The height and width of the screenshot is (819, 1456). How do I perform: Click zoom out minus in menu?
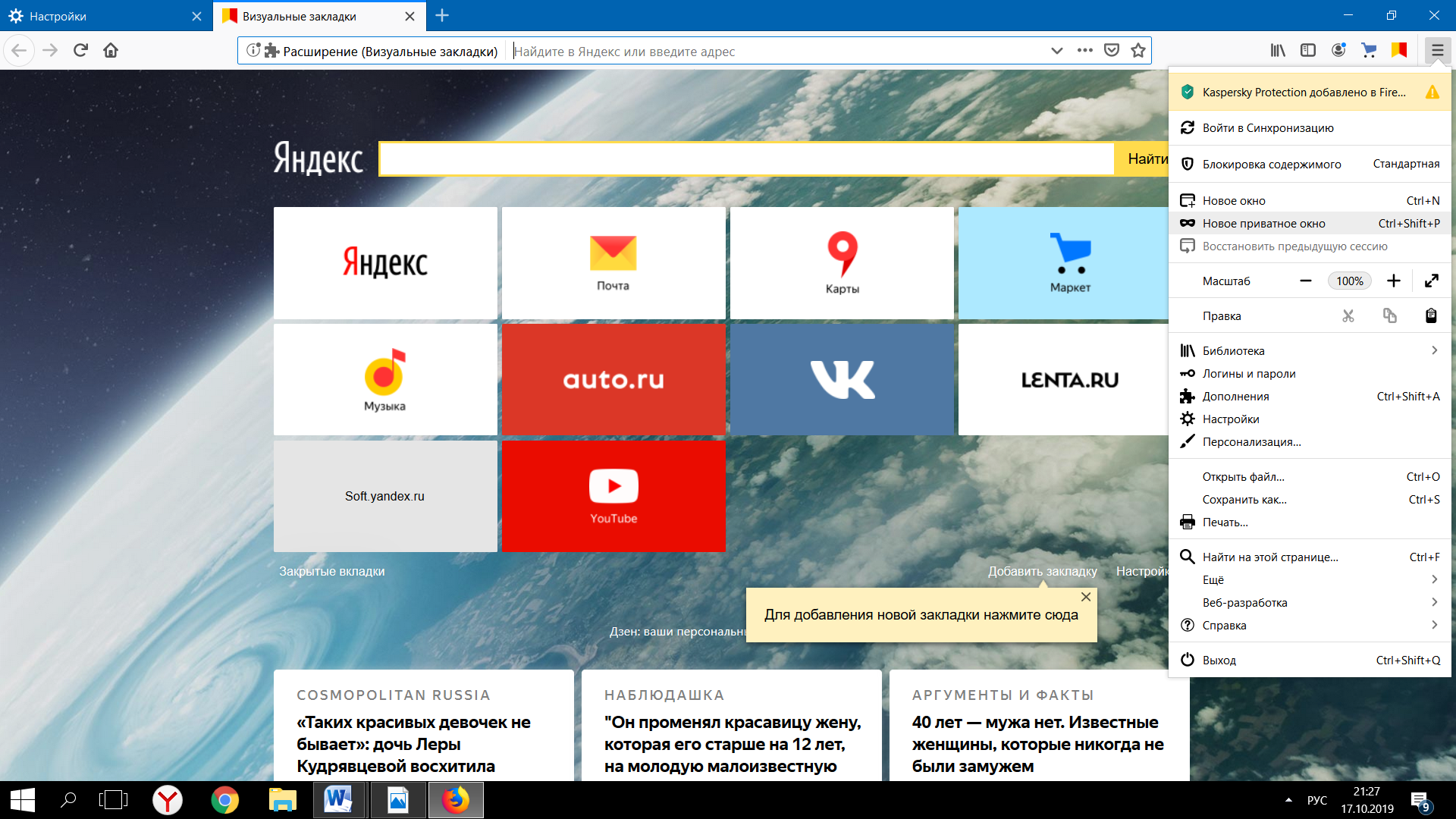coord(1306,281)
